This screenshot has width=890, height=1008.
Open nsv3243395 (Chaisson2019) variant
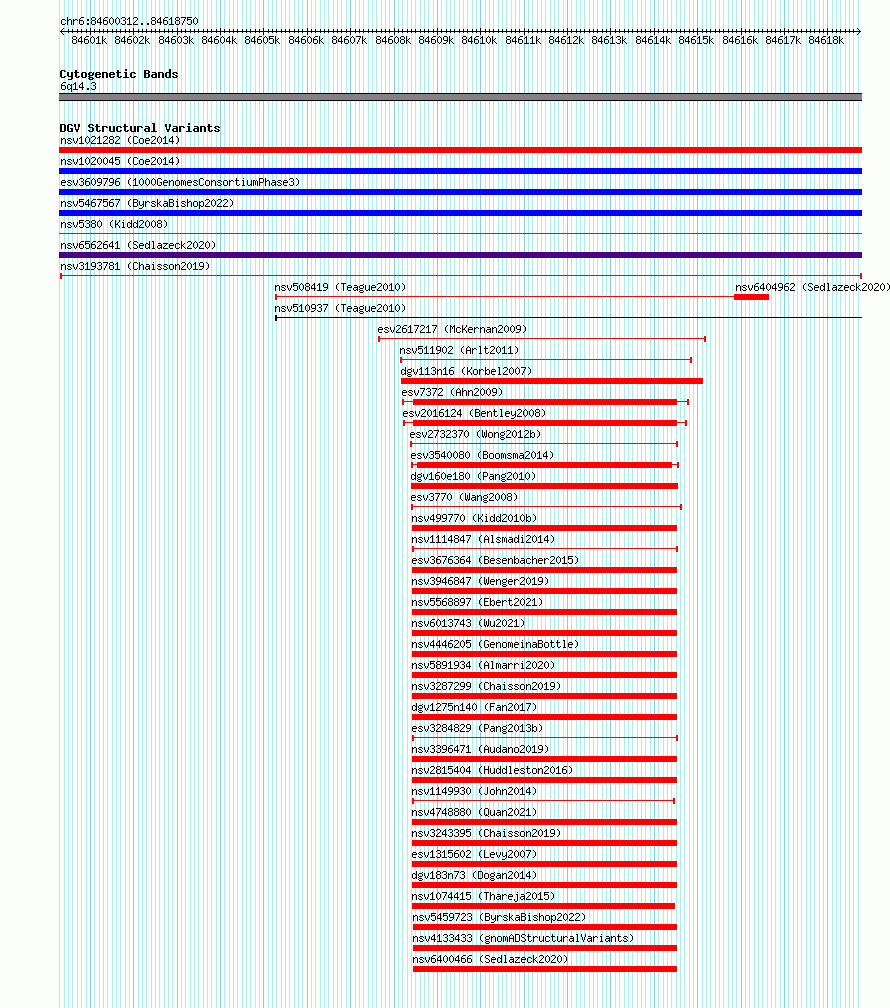[x=486, y=833]
